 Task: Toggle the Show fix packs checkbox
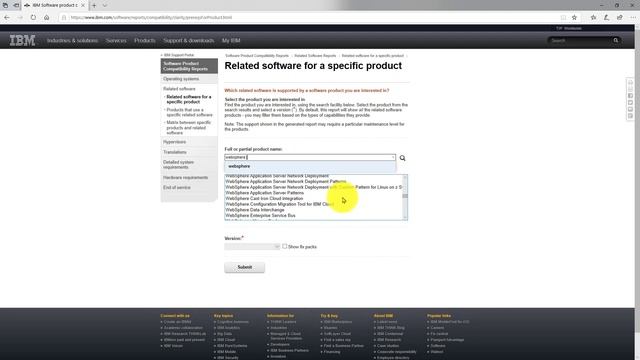(284, 246)
